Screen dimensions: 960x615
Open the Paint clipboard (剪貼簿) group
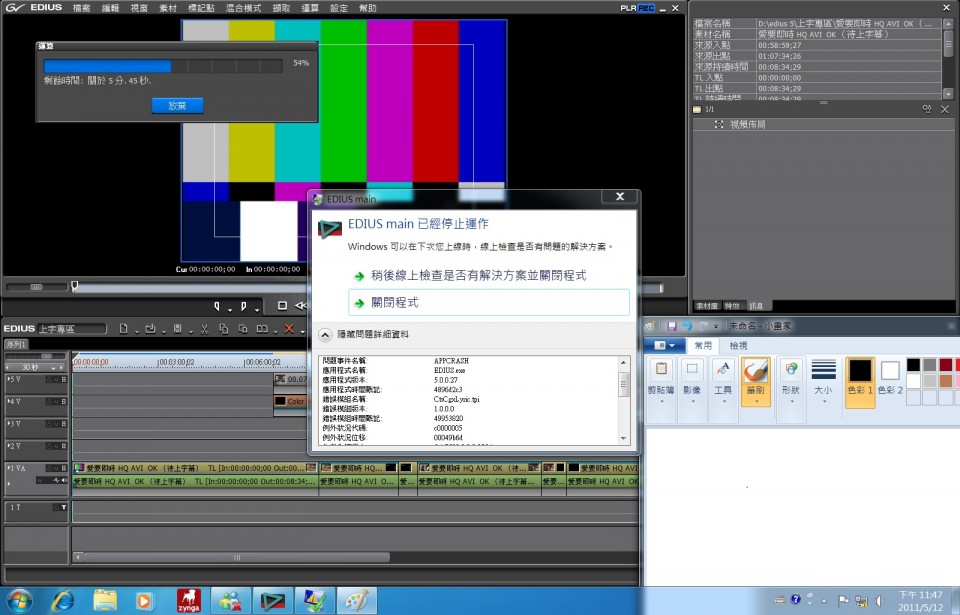pos(661,381)
